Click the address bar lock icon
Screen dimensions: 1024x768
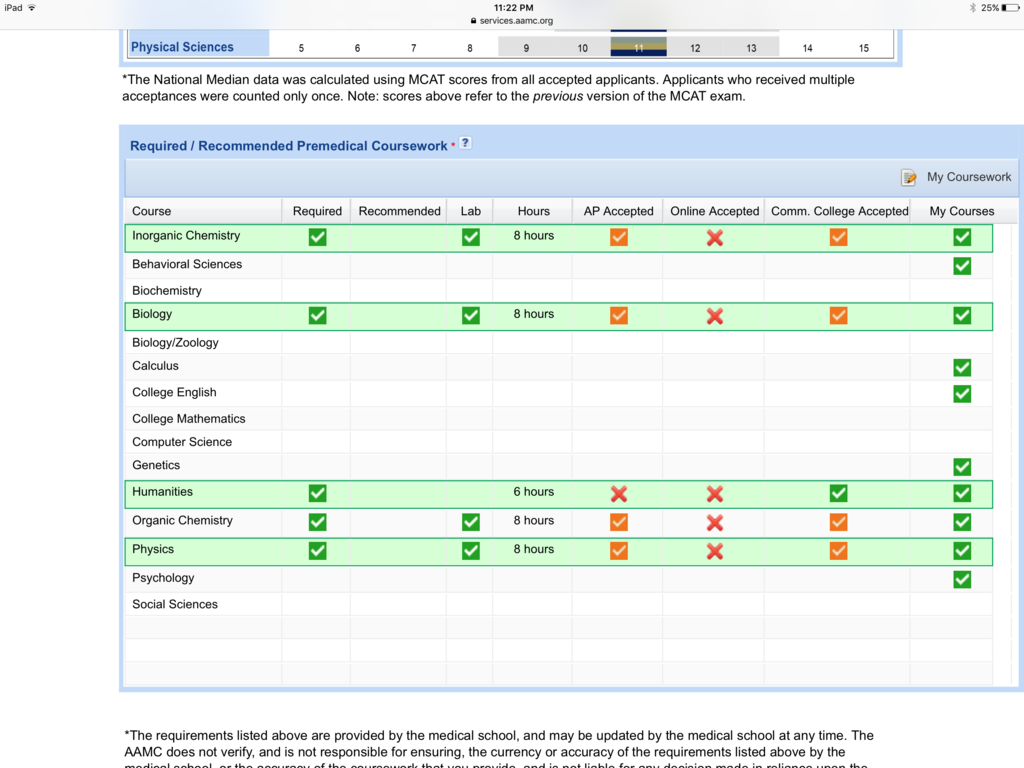click(x=473, y=21)
